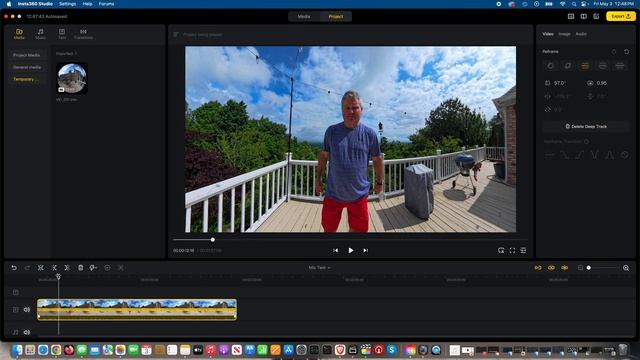Toggle the left panel layout icon in title bar
This screenshot has height=360, width=640.
(x=571, y=16)
